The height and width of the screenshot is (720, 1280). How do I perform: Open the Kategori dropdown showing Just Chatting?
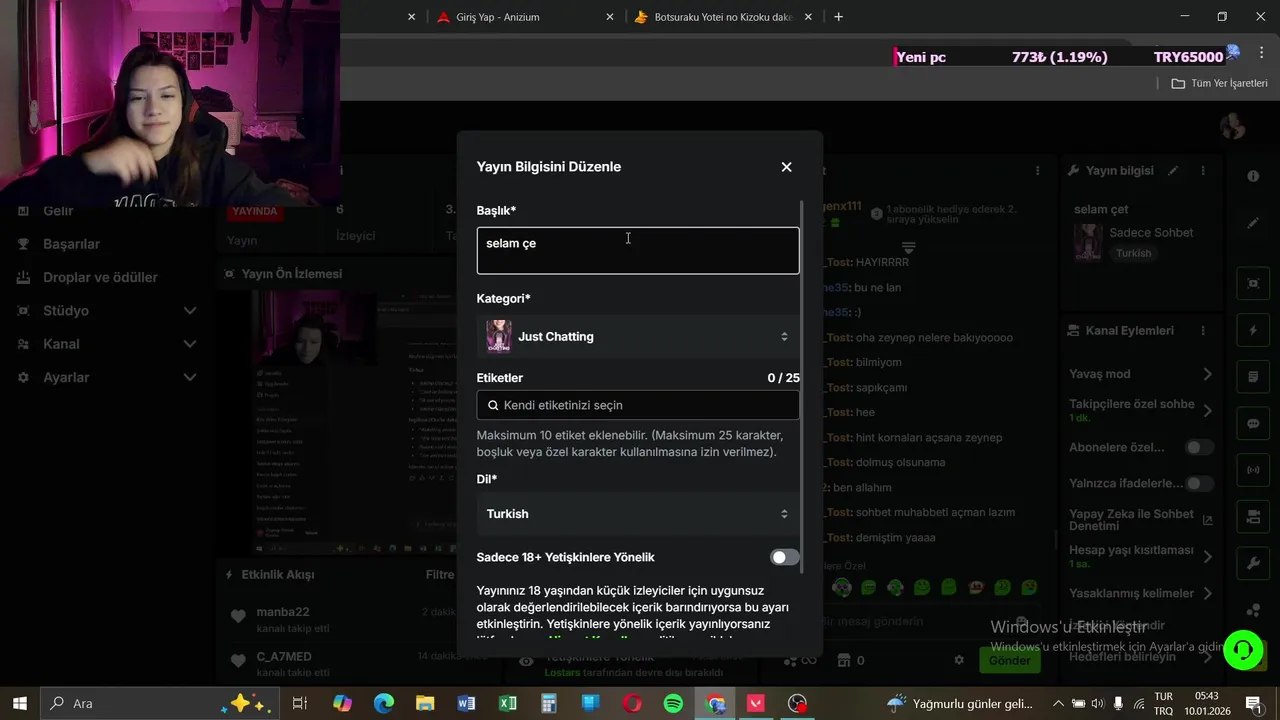[x=638, y=337]
